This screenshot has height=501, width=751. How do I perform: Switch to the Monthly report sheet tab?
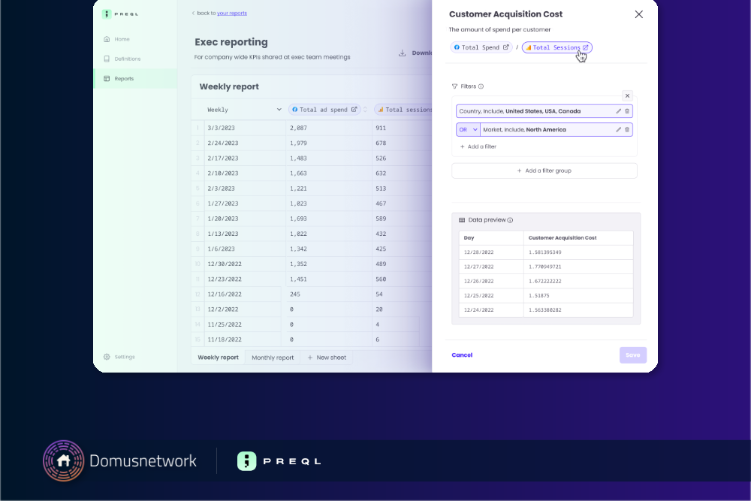click(273, 358)
